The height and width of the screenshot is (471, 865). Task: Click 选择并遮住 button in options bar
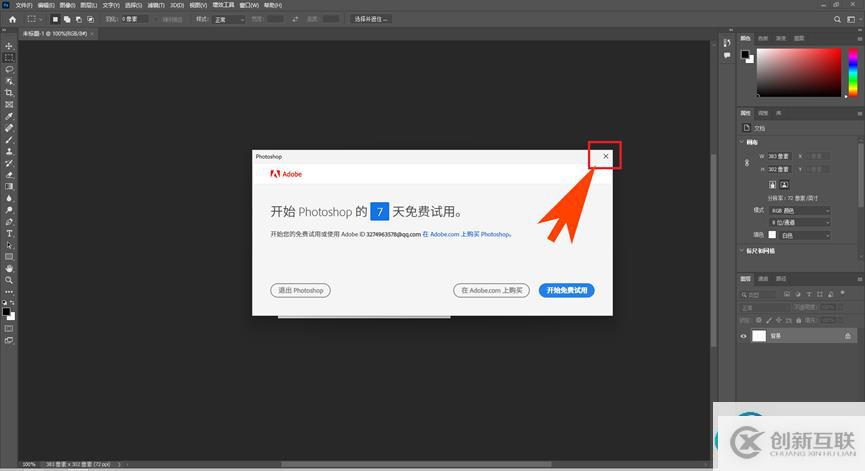(x=371, y=19)
